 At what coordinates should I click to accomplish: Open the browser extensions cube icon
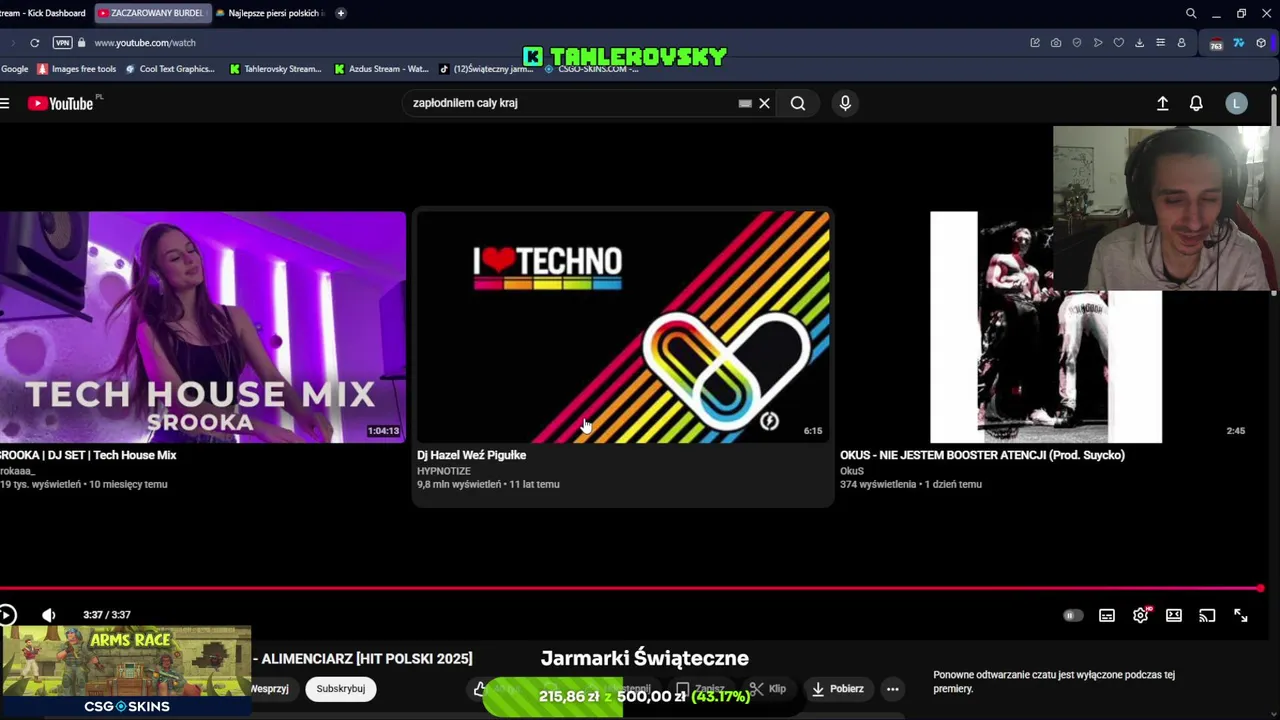[1261, 43]
